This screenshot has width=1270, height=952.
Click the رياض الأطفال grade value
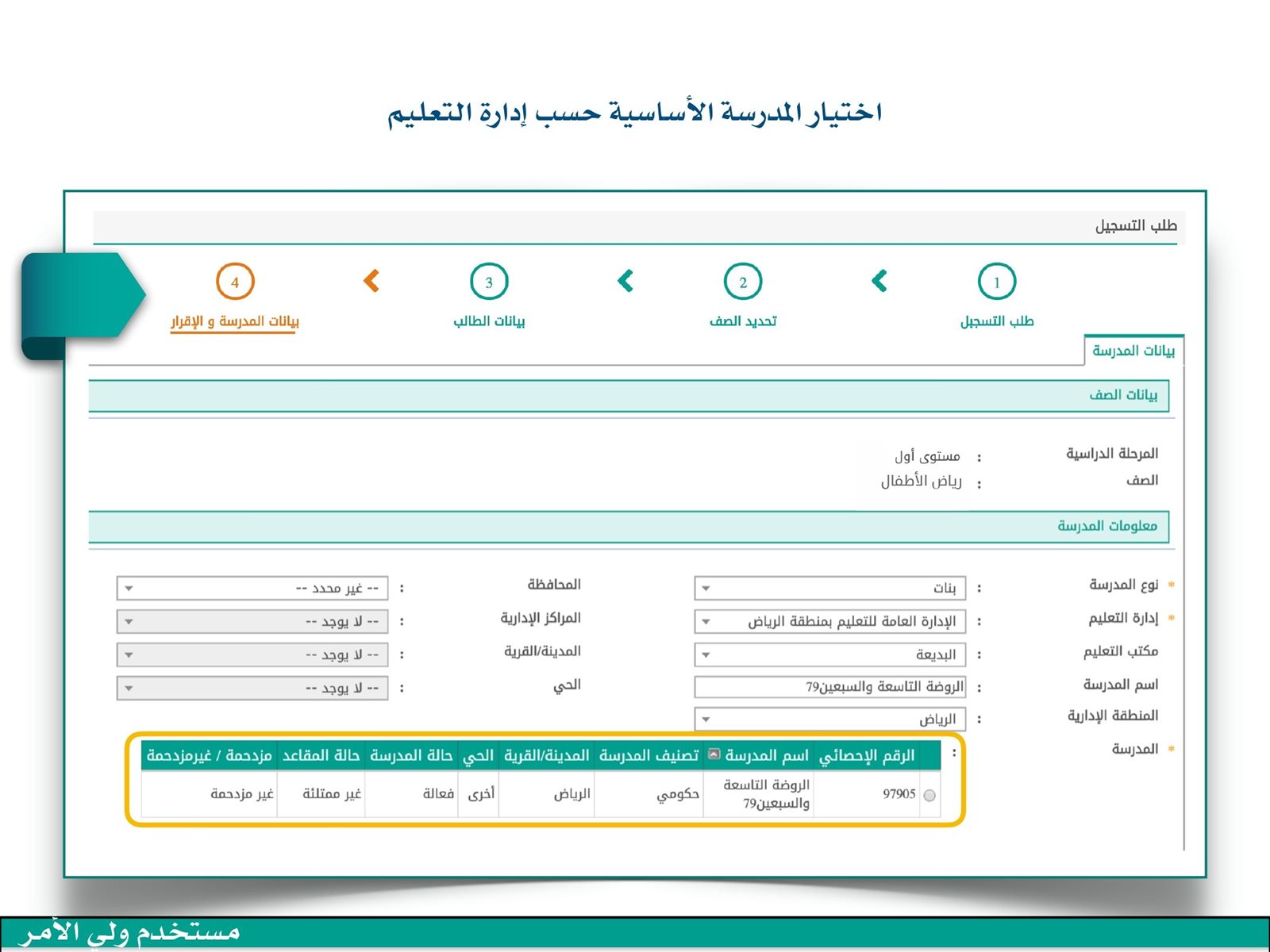(921, 482)
